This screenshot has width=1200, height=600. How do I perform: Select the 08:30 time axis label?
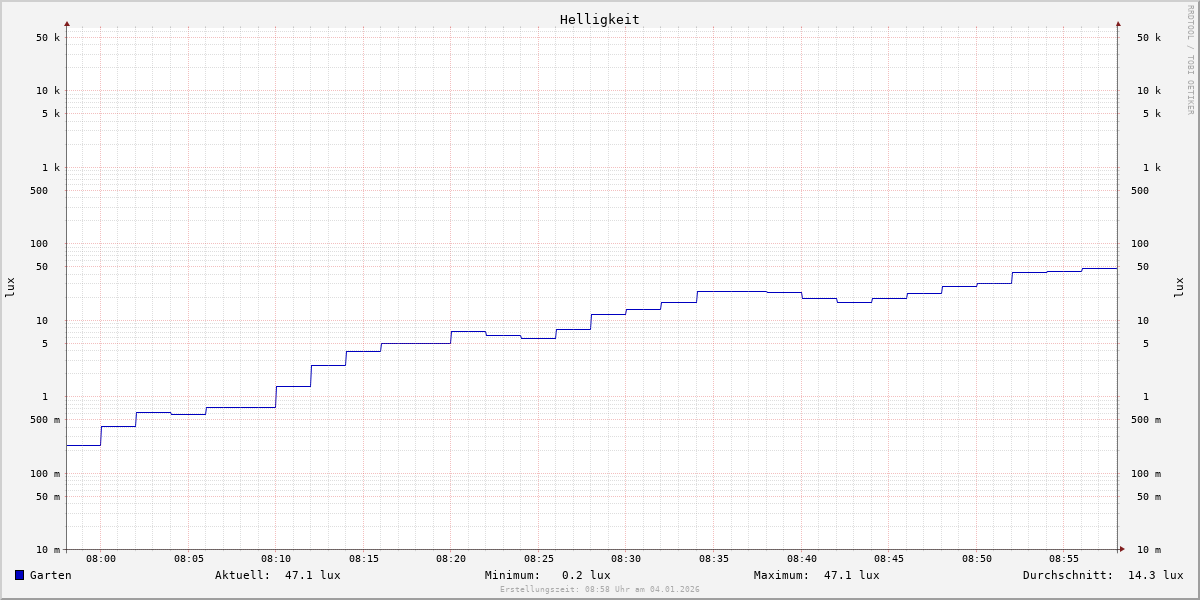pyautogui.click(x=626, y=559)
